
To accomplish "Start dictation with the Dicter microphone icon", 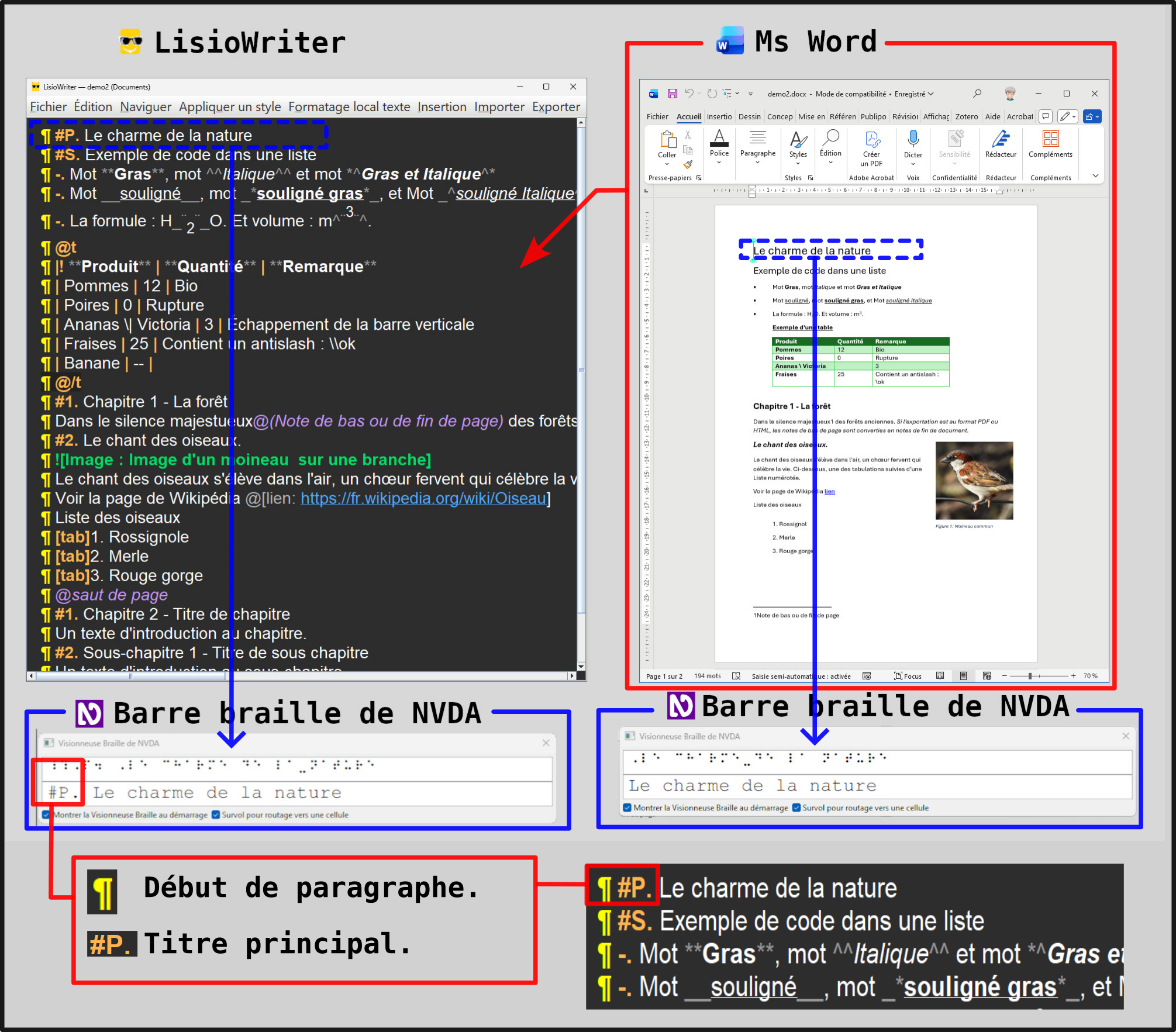I will [914, 139].
